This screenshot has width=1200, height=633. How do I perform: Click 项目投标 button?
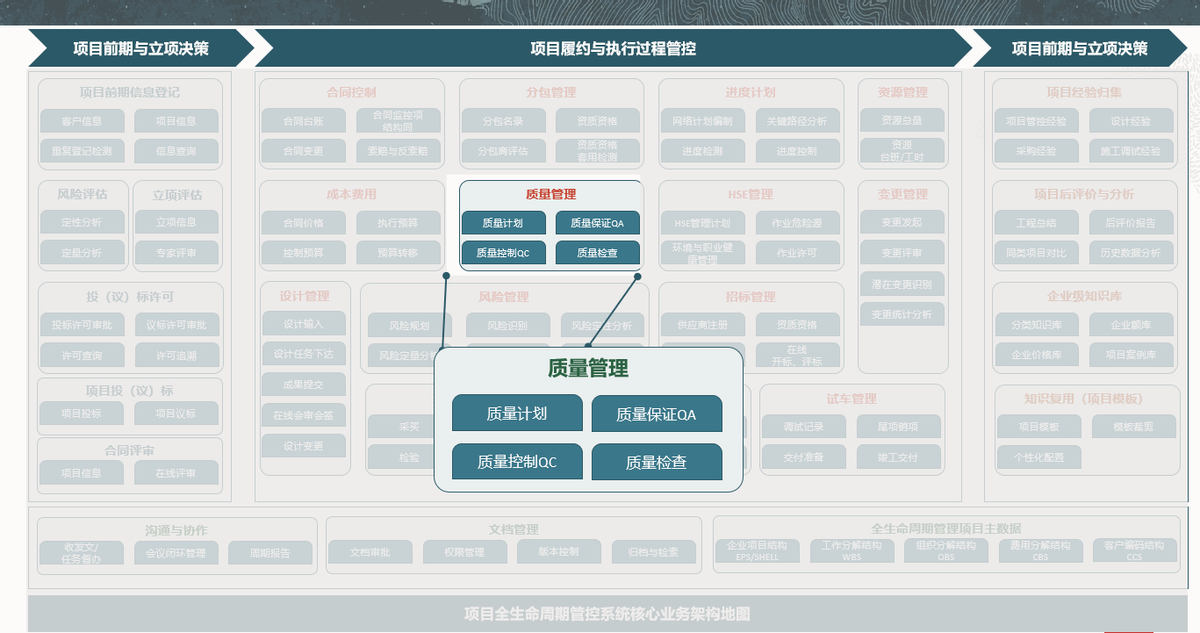click(81, 413)
